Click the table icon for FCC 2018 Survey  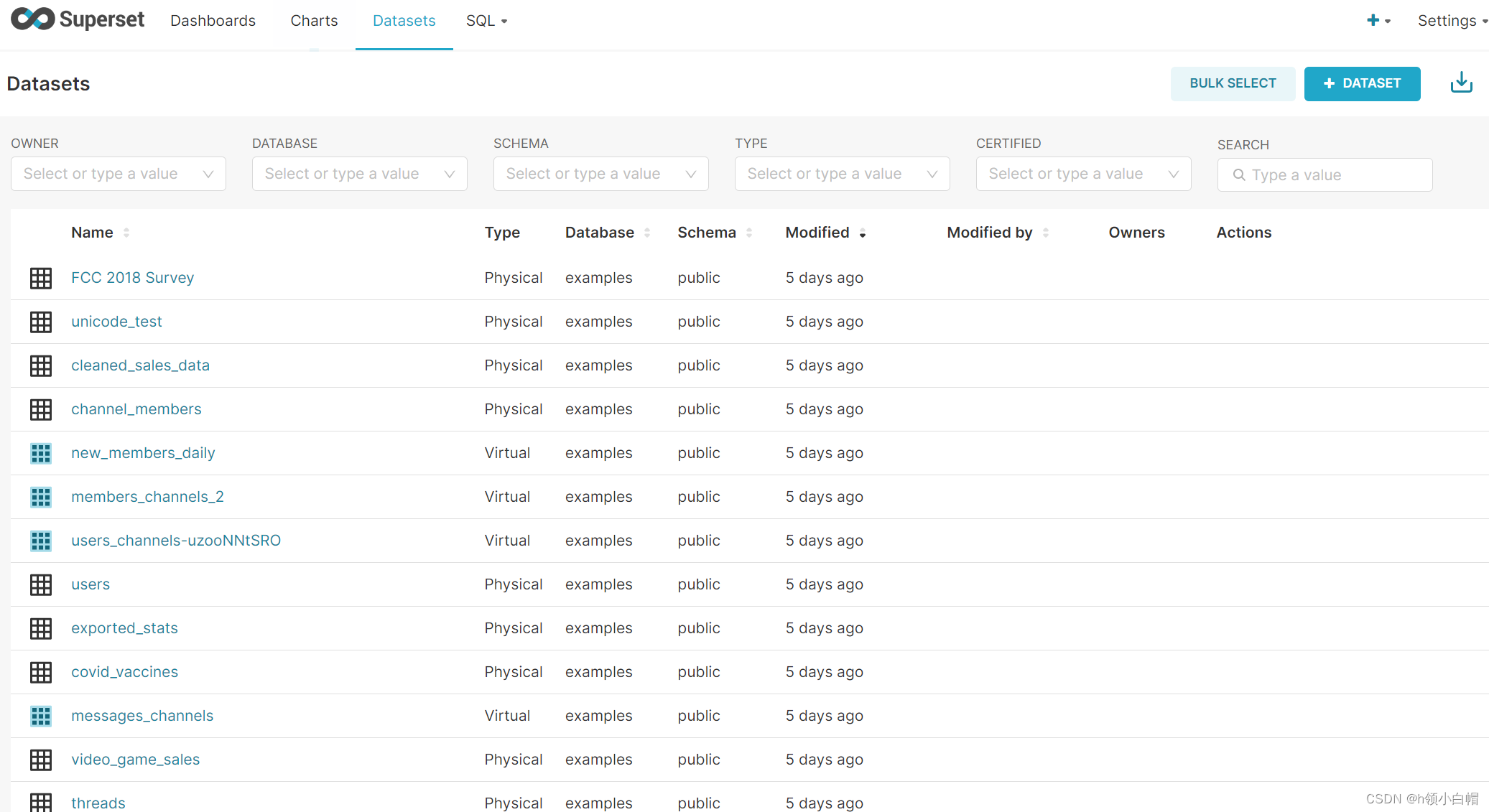41,278
